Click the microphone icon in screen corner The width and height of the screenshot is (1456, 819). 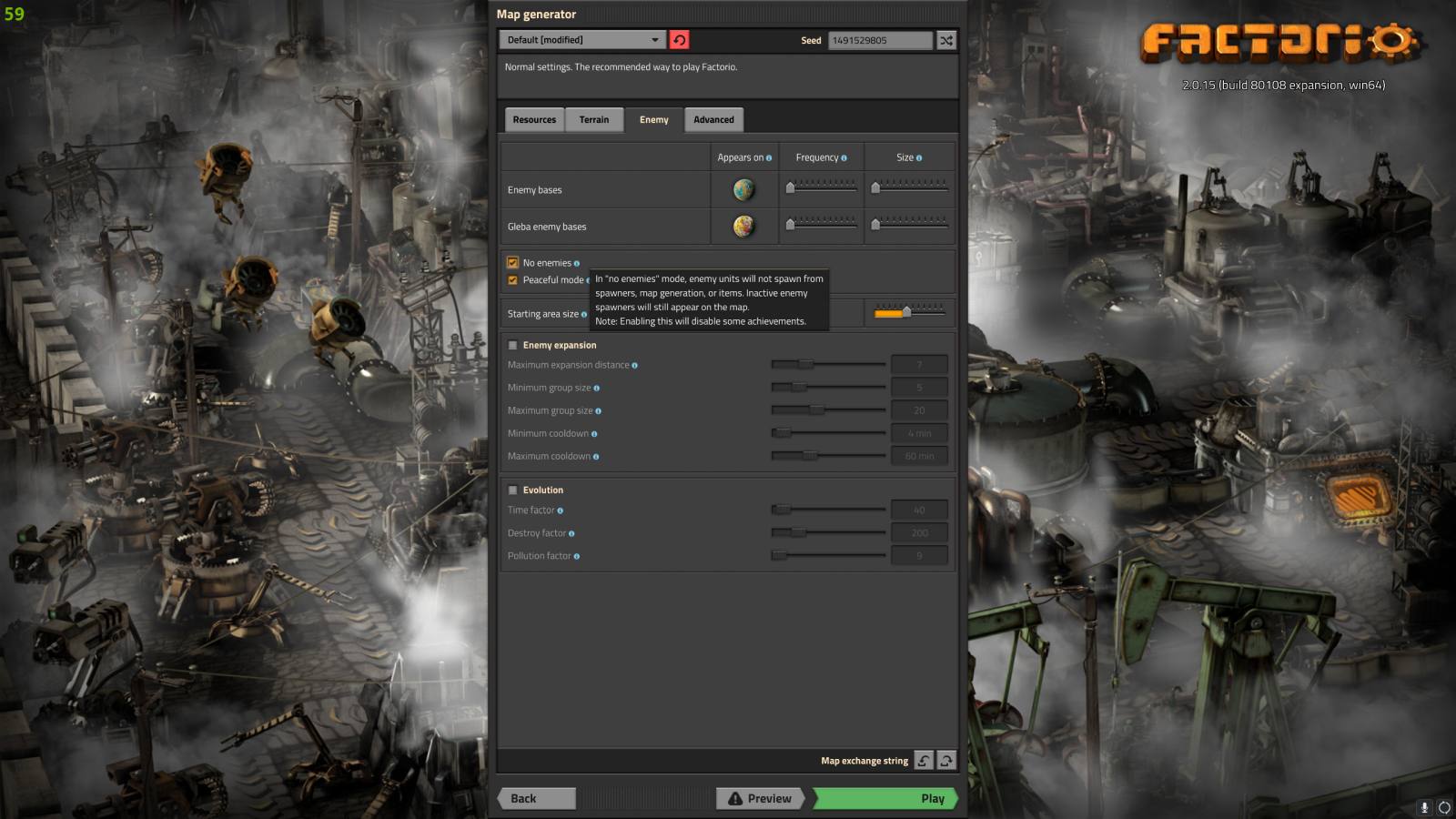click(x=1425, y=807)
